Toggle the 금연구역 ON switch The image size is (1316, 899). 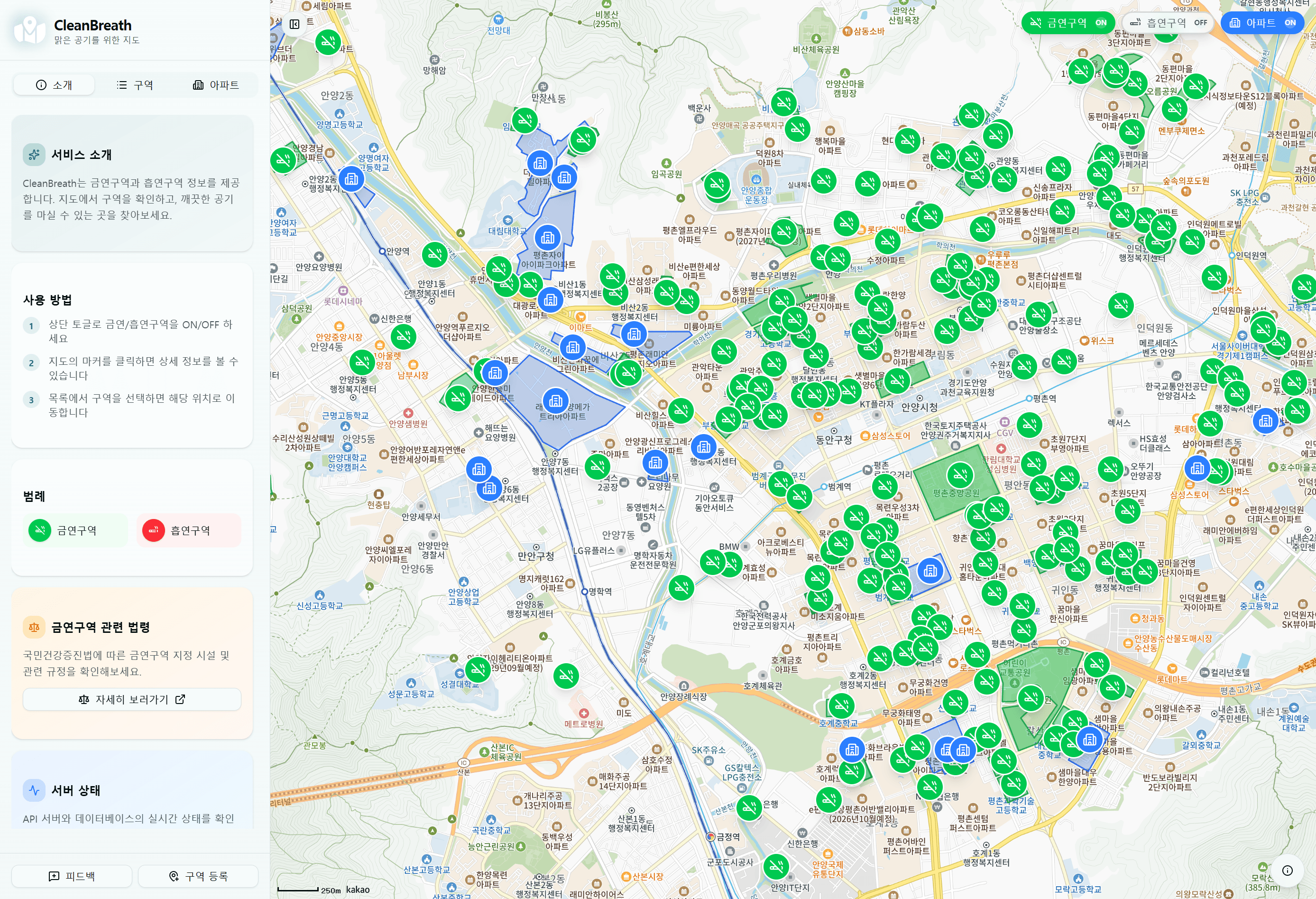point(1068,23)
